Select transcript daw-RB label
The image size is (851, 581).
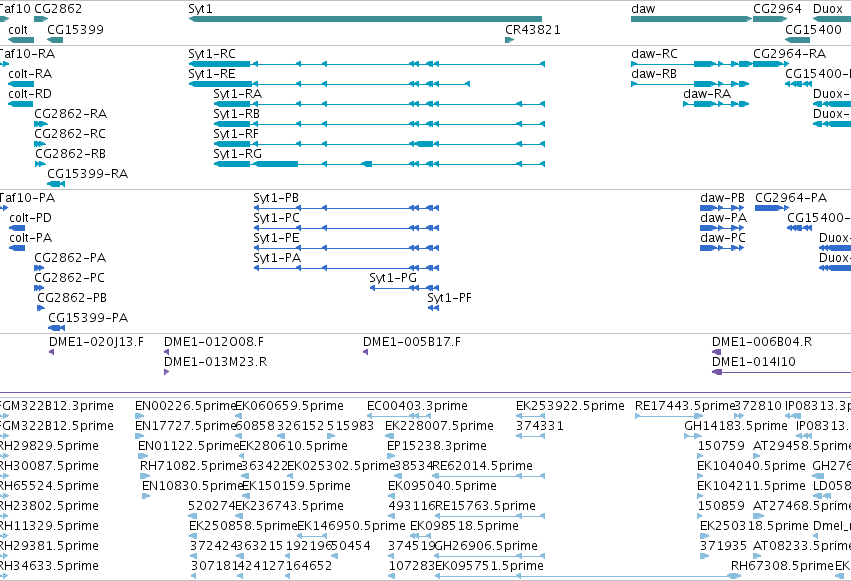click(x=653, y=74)
